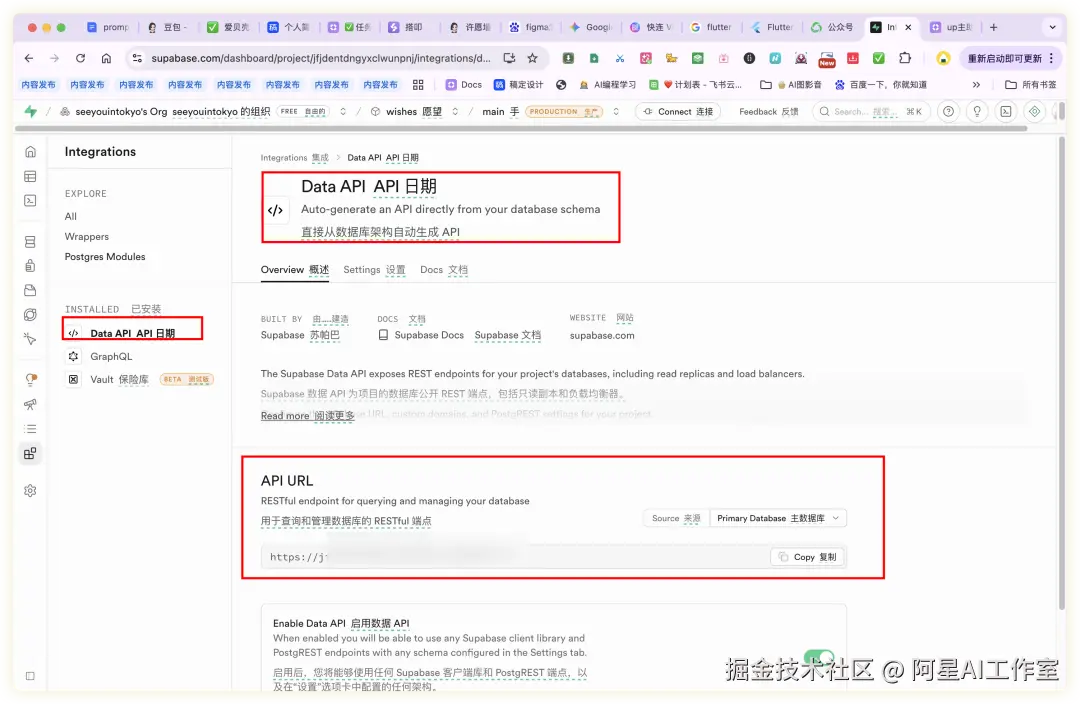The width and height of the screenshot is (1080, 704).
Task: Open the Logs list icon in sidebar
Action: coord(30,428)
